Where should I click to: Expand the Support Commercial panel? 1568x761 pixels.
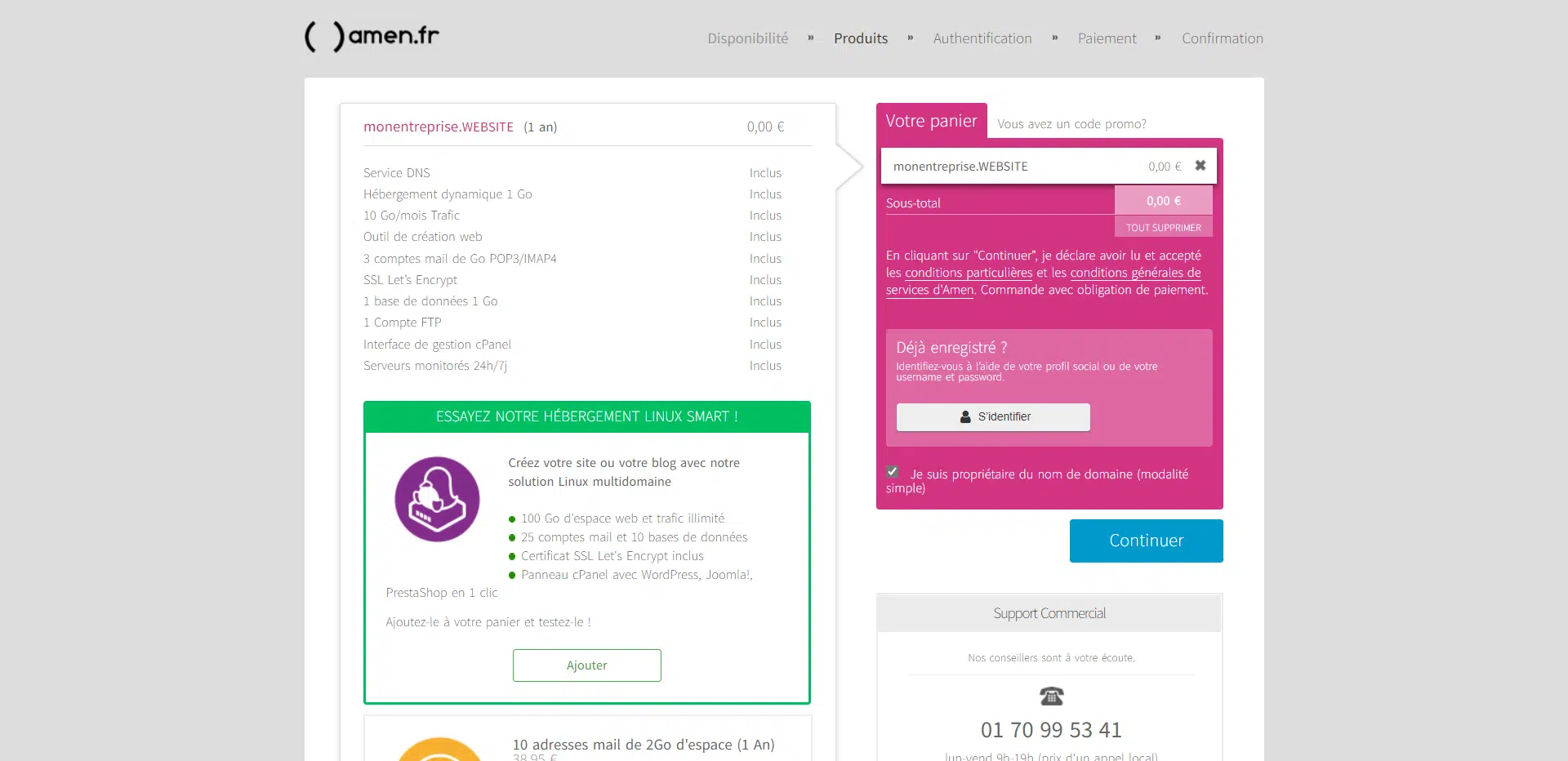click(1049, 613)
